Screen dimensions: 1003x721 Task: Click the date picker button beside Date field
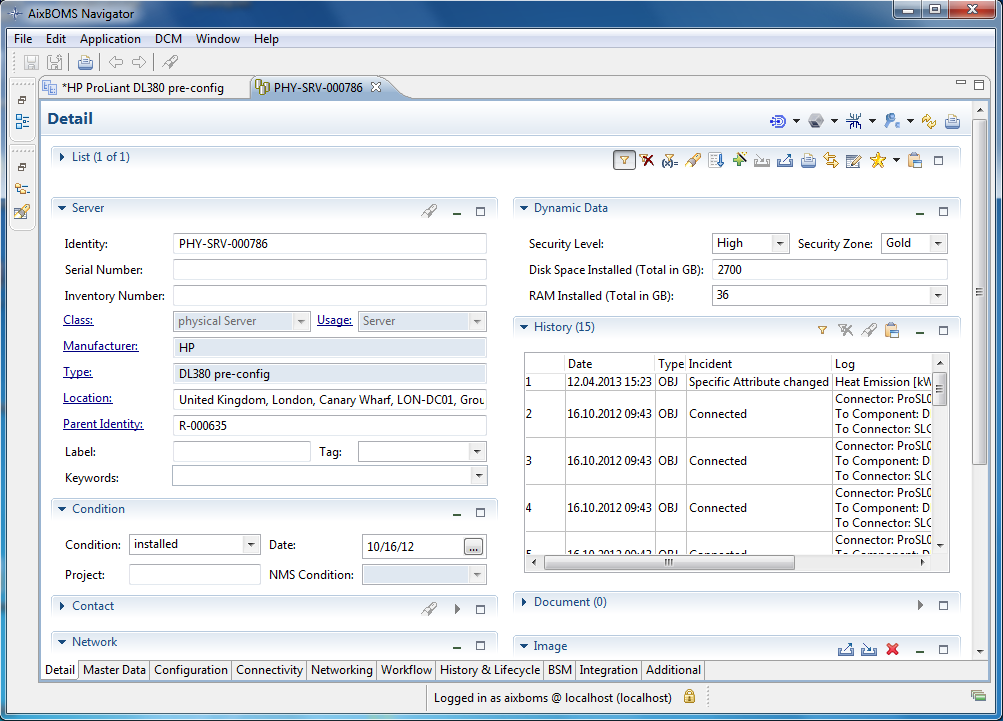473,546
